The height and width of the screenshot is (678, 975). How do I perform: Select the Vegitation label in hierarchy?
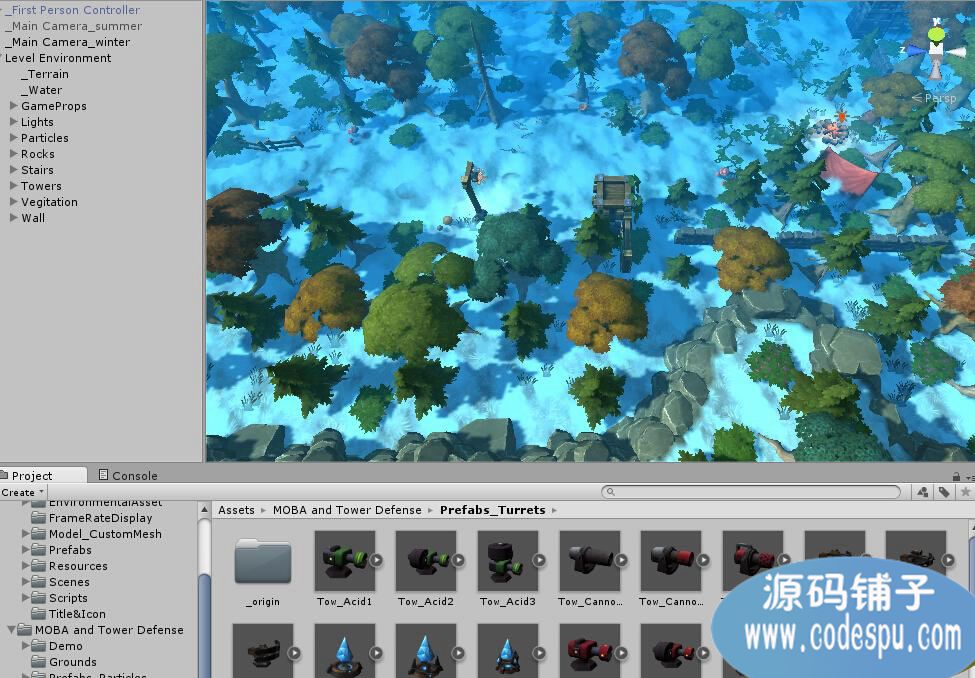pyautogui.click(x=49, y=202)
